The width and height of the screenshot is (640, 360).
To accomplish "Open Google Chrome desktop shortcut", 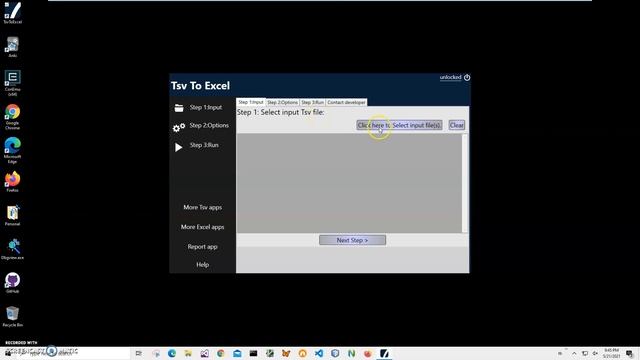I will pos(13,117).
